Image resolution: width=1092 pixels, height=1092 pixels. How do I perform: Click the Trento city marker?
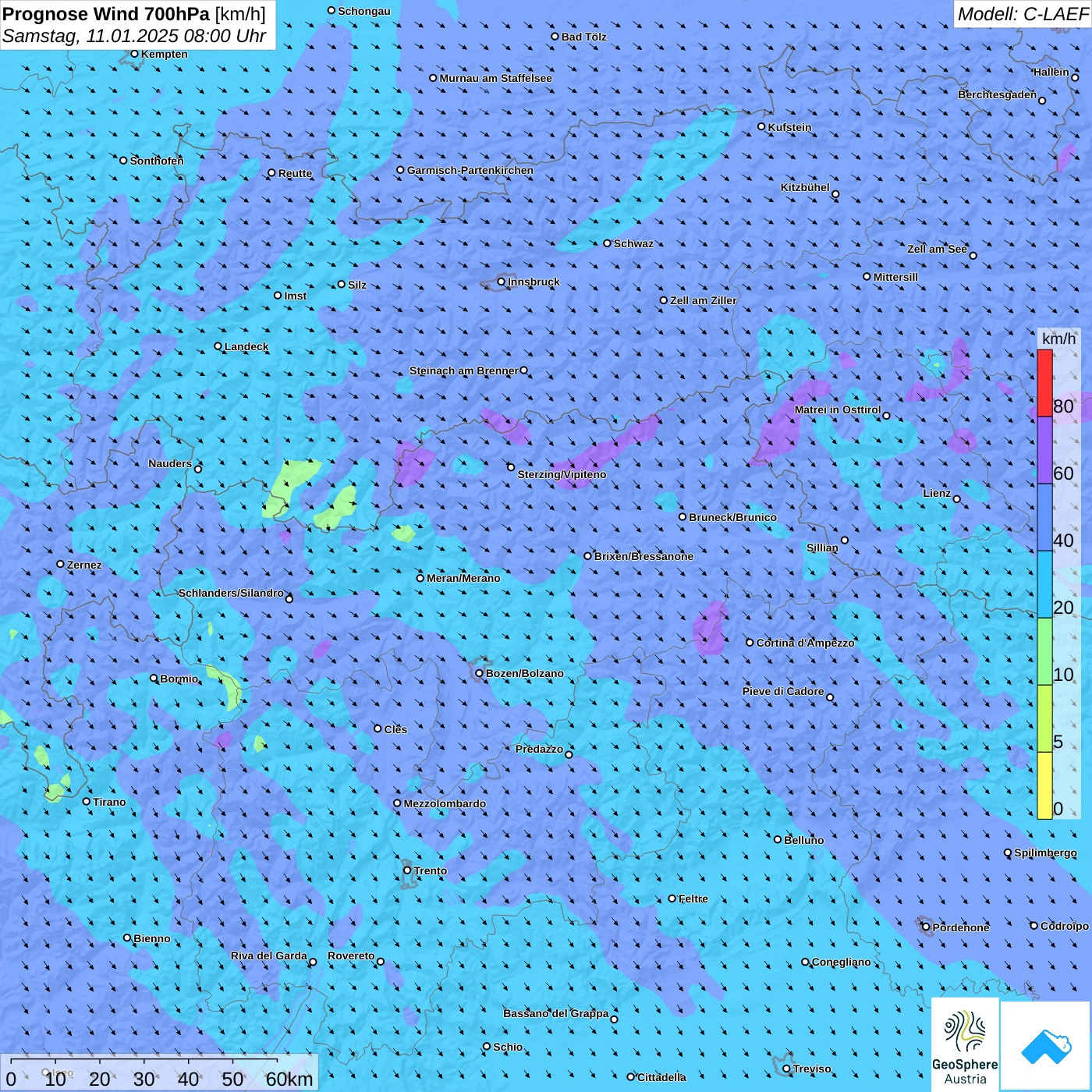click(x=407, y=870)
